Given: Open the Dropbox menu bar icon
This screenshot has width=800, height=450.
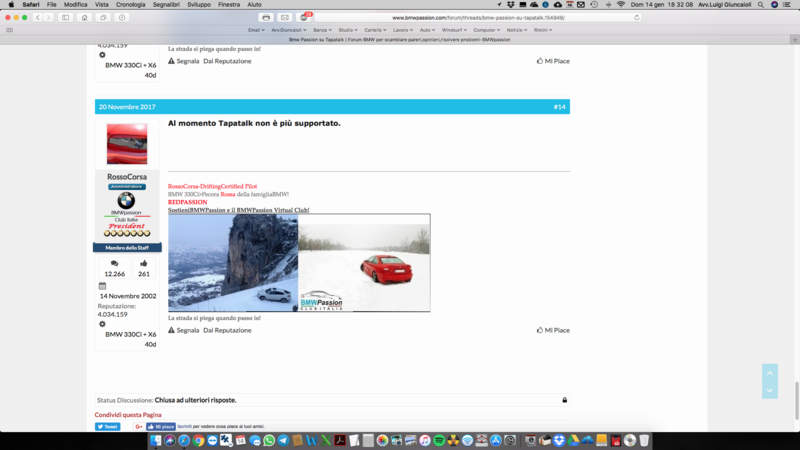Looking at the screenshot, I should 511,5.
